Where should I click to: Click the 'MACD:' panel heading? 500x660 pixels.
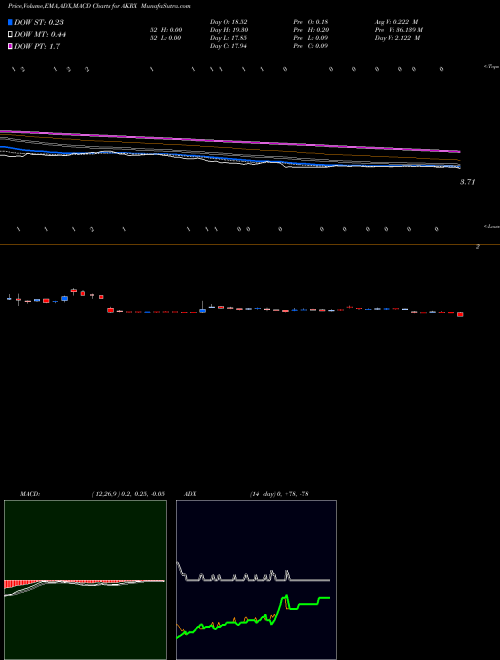click(x=30, y=494)
